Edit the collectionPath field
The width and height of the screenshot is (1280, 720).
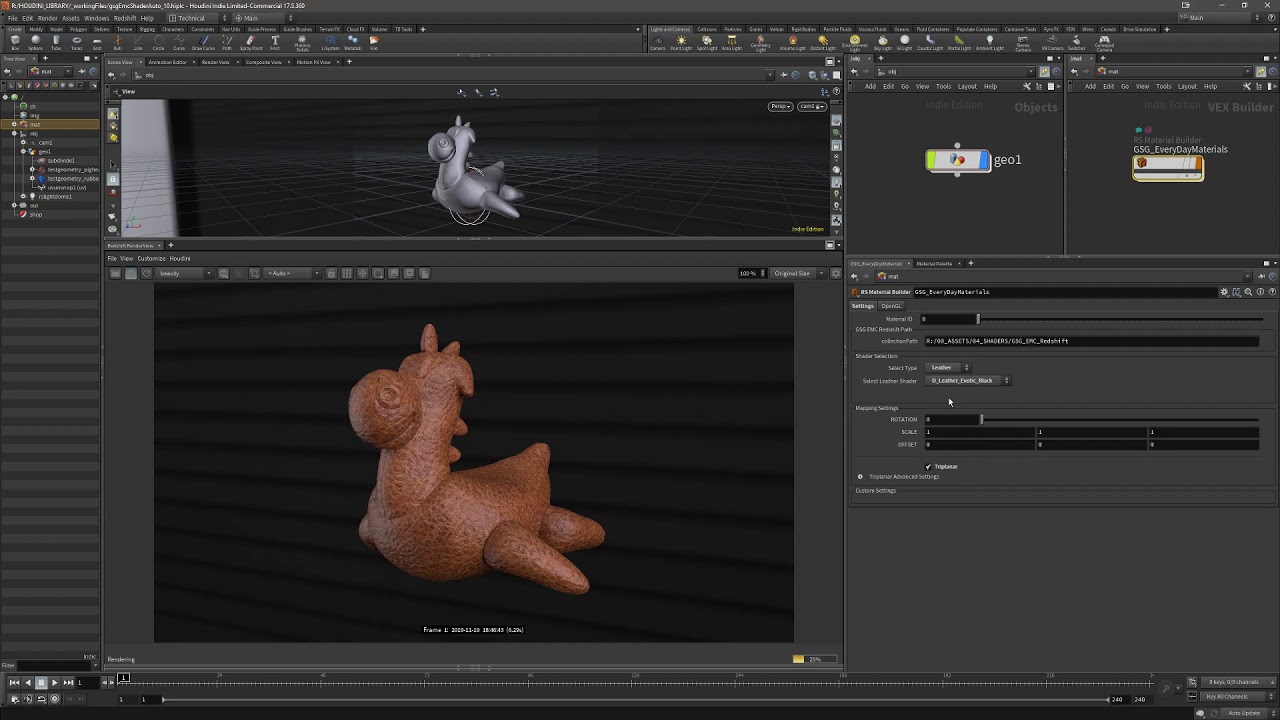click(1092, 342)
